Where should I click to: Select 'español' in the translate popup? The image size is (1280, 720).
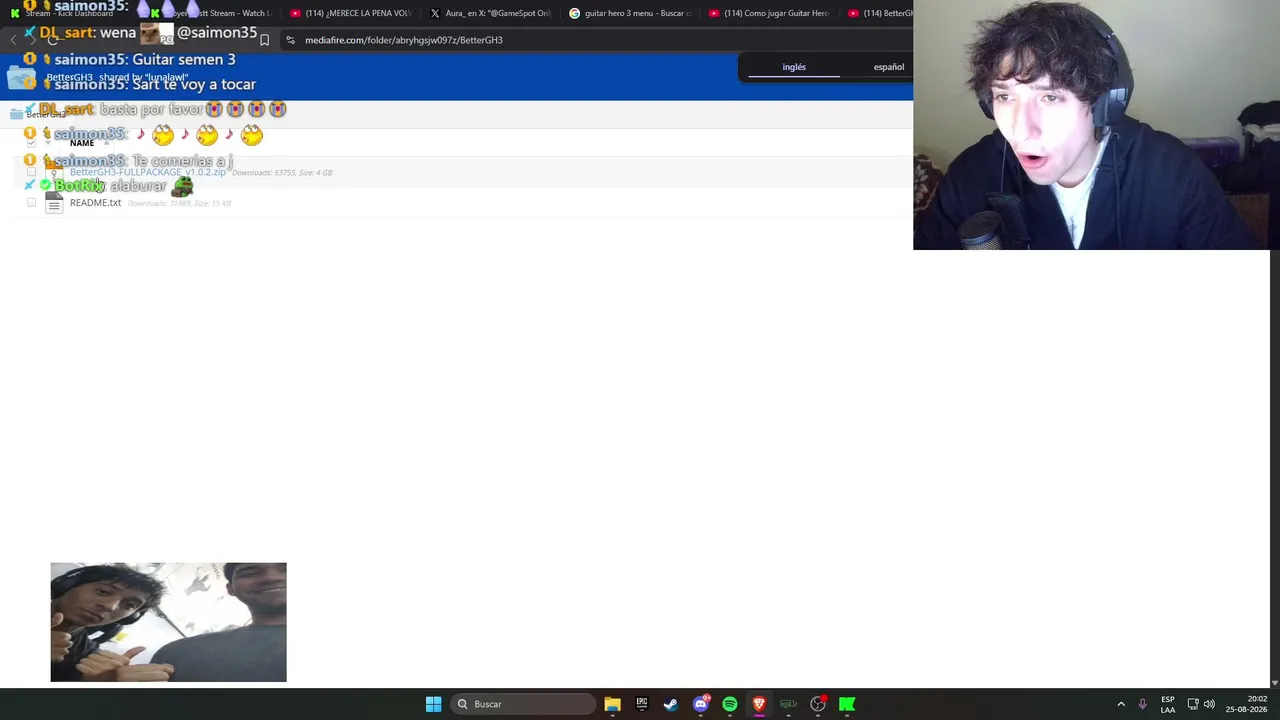(x=889, y=67)
